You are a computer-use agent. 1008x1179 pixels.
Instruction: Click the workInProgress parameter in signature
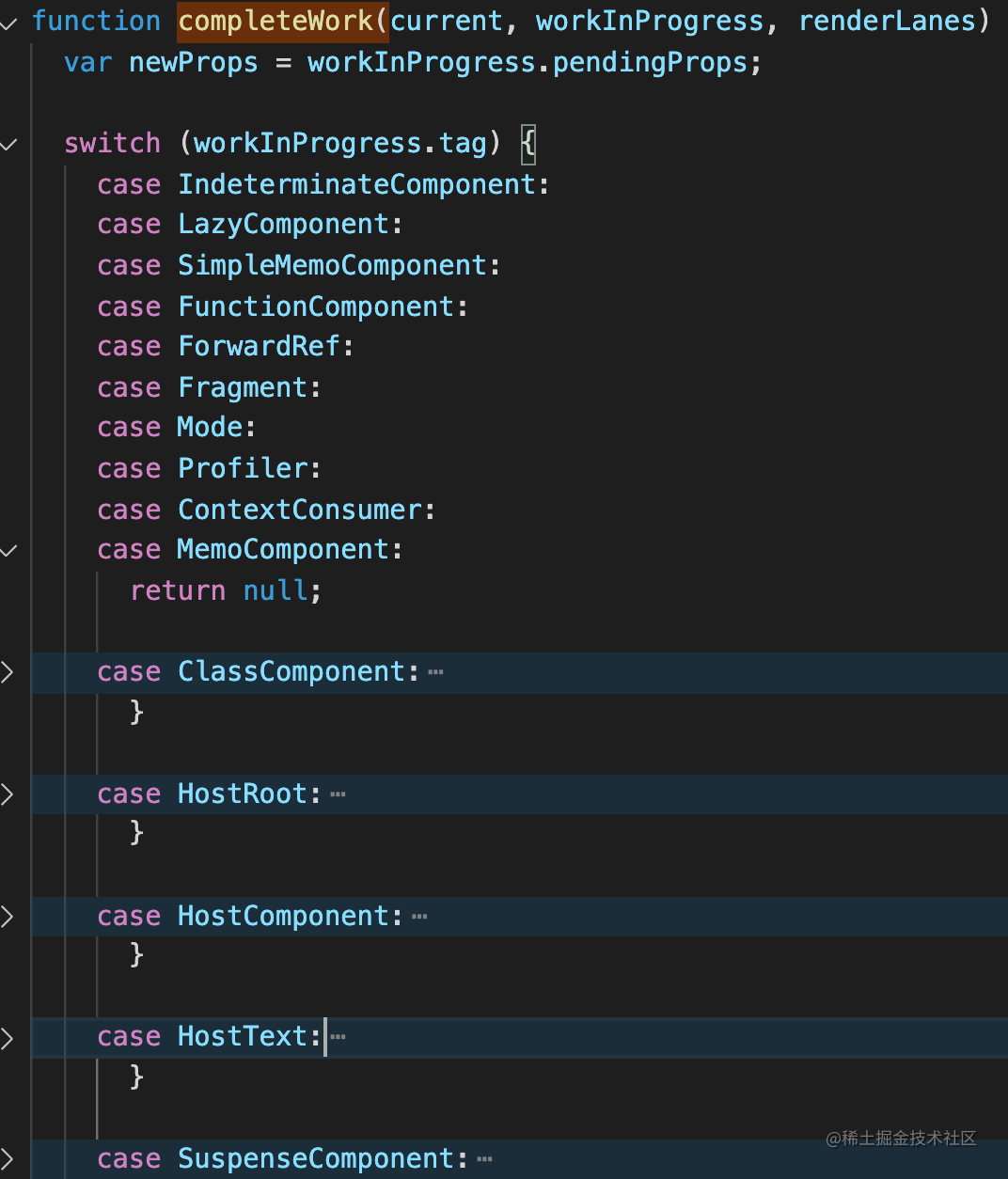[650, 21]
